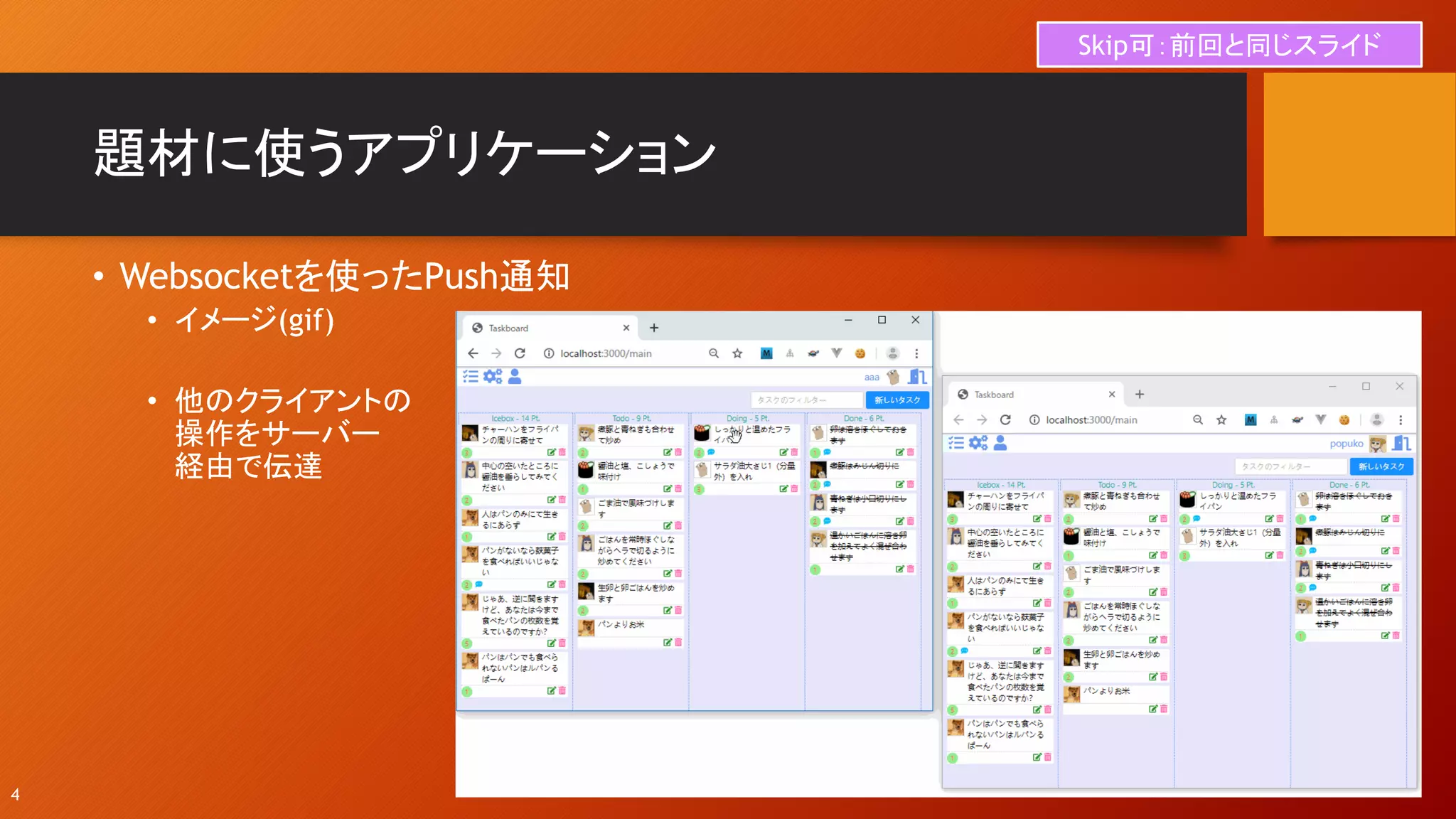Reload page in popuko browser window

tap(1005, 420)
